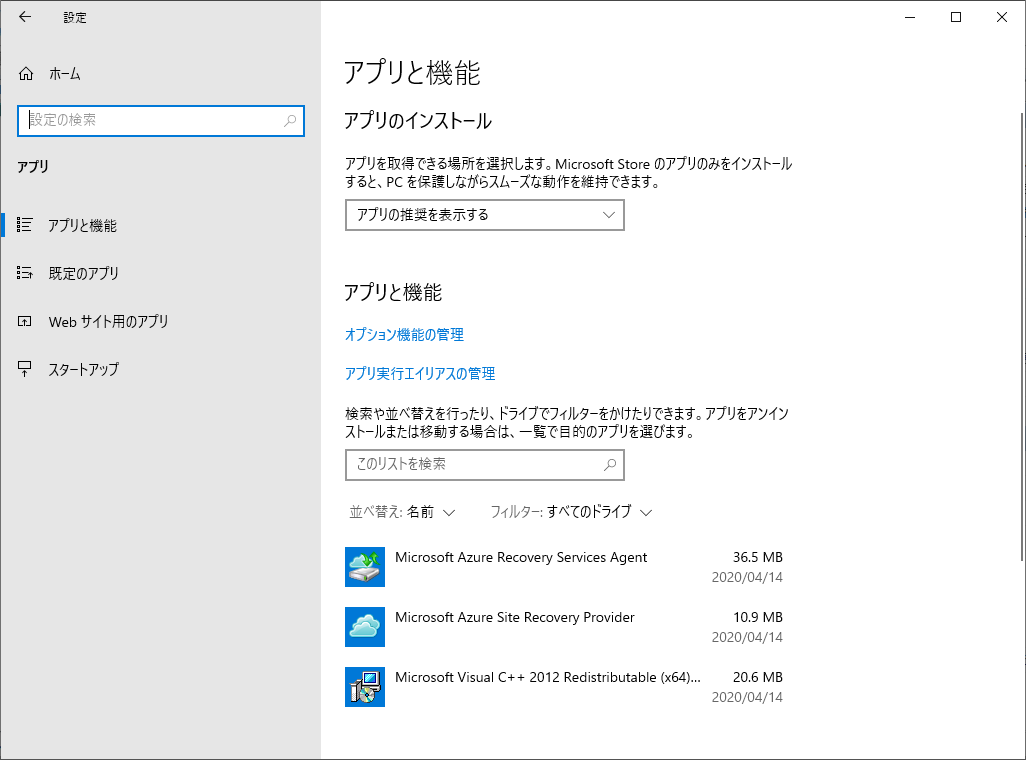Viewport: 1026px width, 760px height.
Task: Go to ホーム in Settings
Action: click(161, 73)
